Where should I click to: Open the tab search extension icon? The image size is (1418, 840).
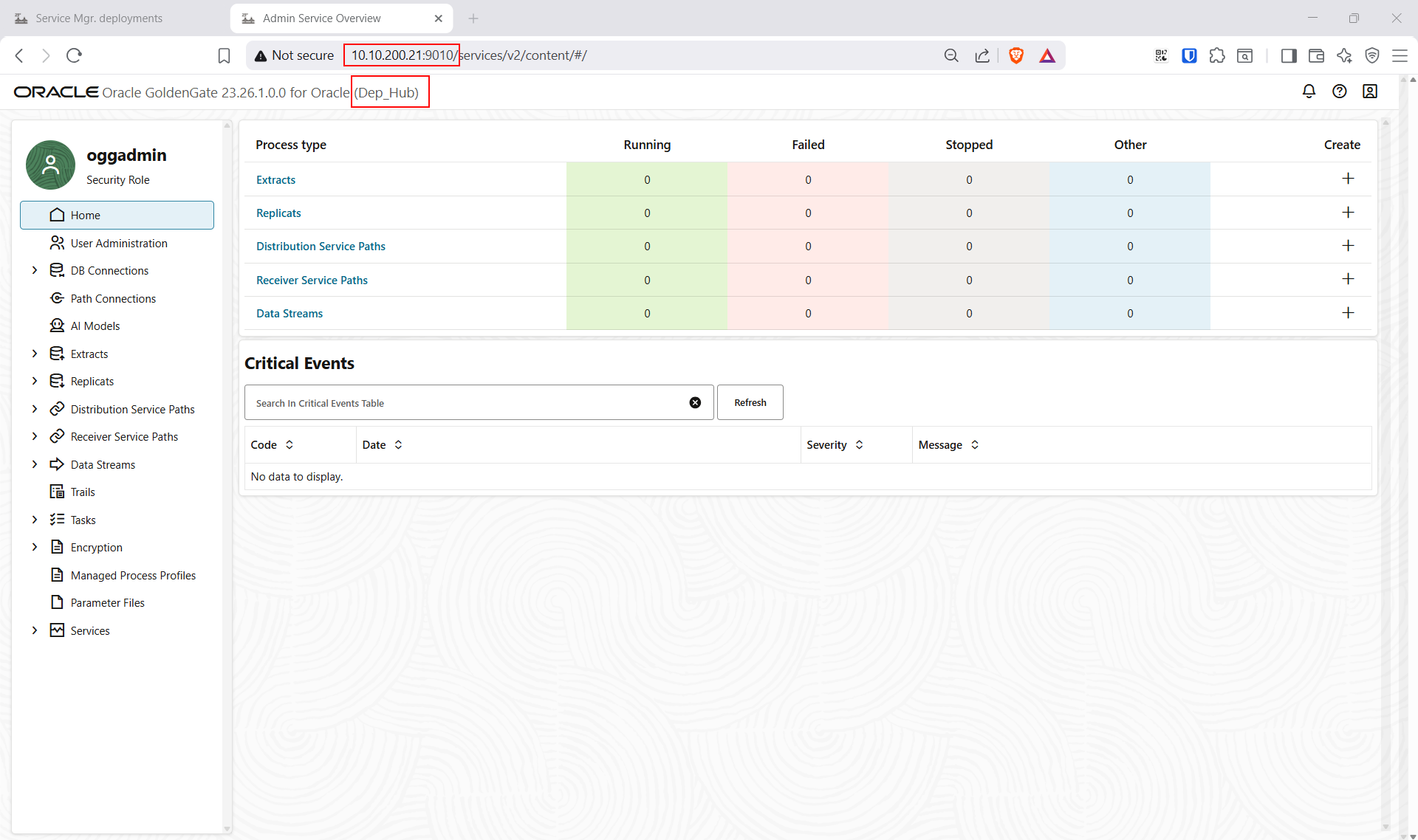click(1245, 55)
